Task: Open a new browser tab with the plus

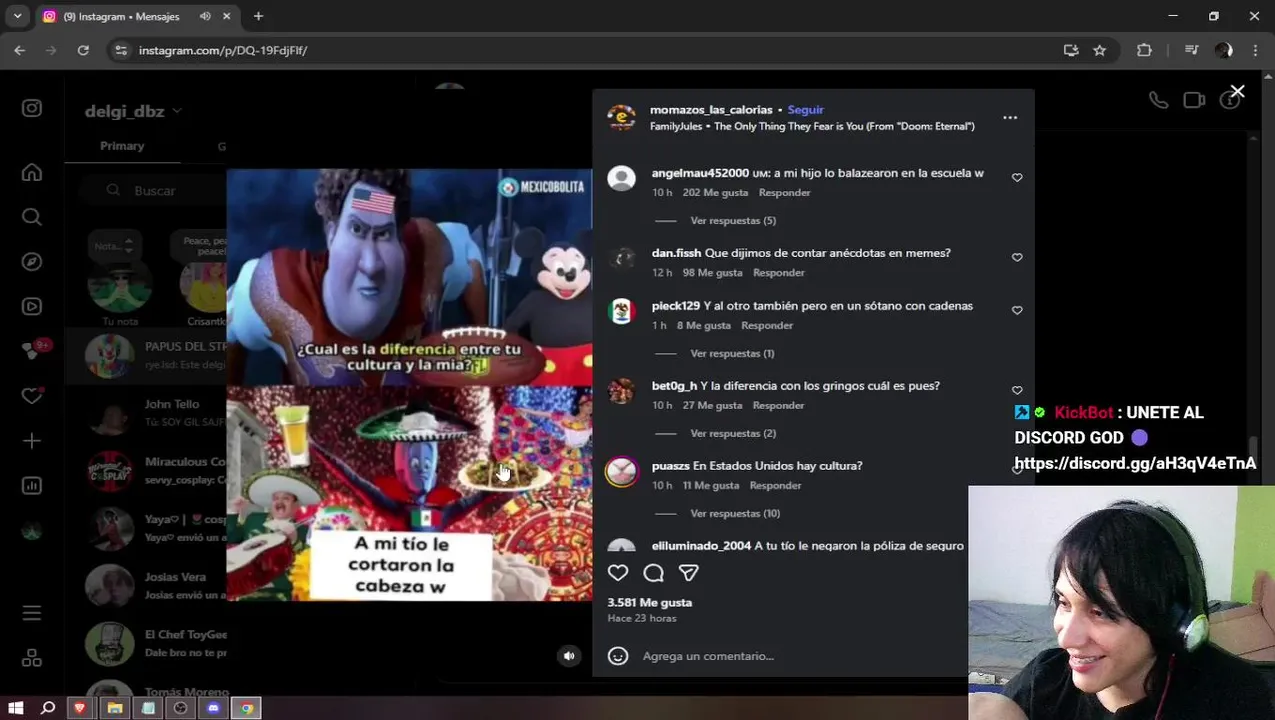Action: click(x=258, y=16)
